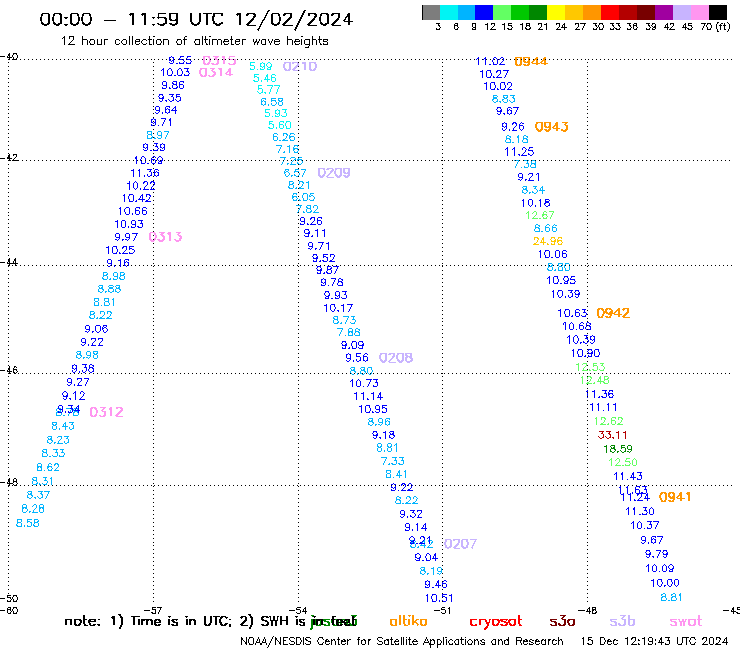Click the orange time marker '0944'
Image resolution: width=740 pixels, height=650 pixels.
coord(531,61)
